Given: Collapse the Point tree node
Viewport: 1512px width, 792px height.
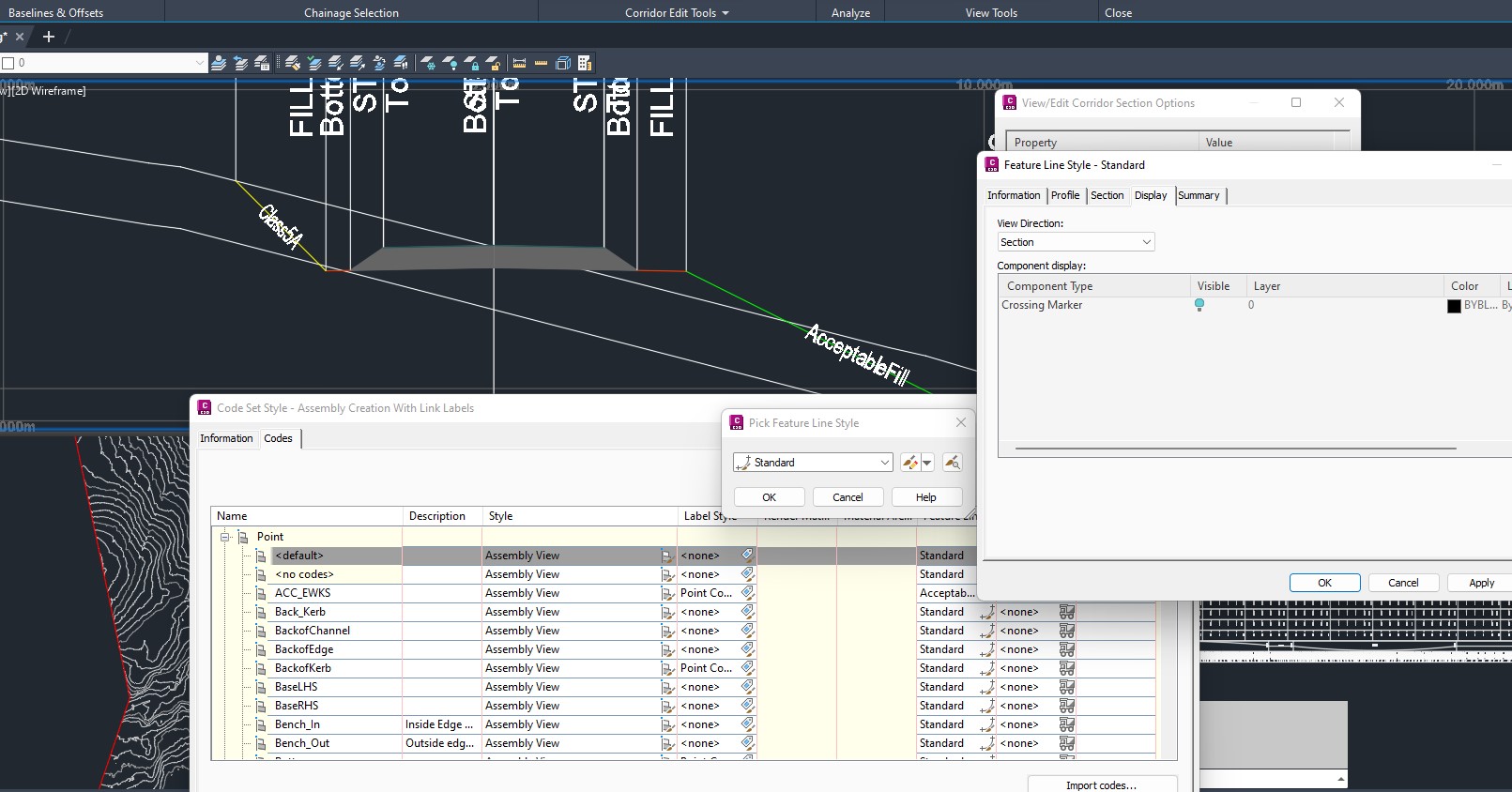Looking at the screenshot, I should click(x=225, y=537).
